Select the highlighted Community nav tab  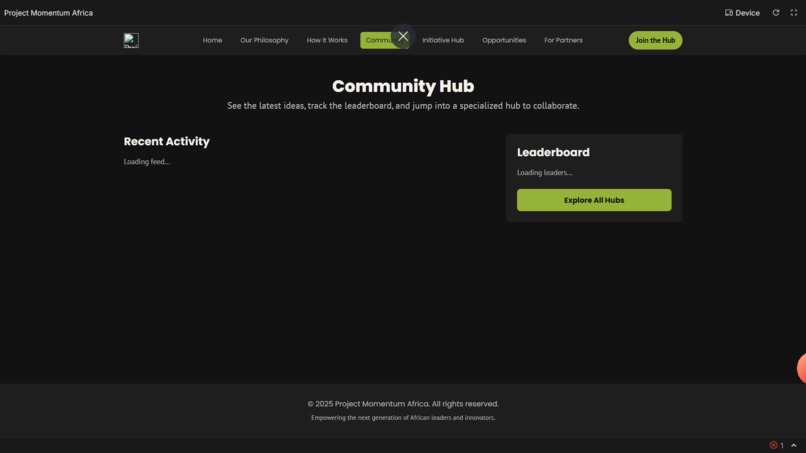click(384, 40)
